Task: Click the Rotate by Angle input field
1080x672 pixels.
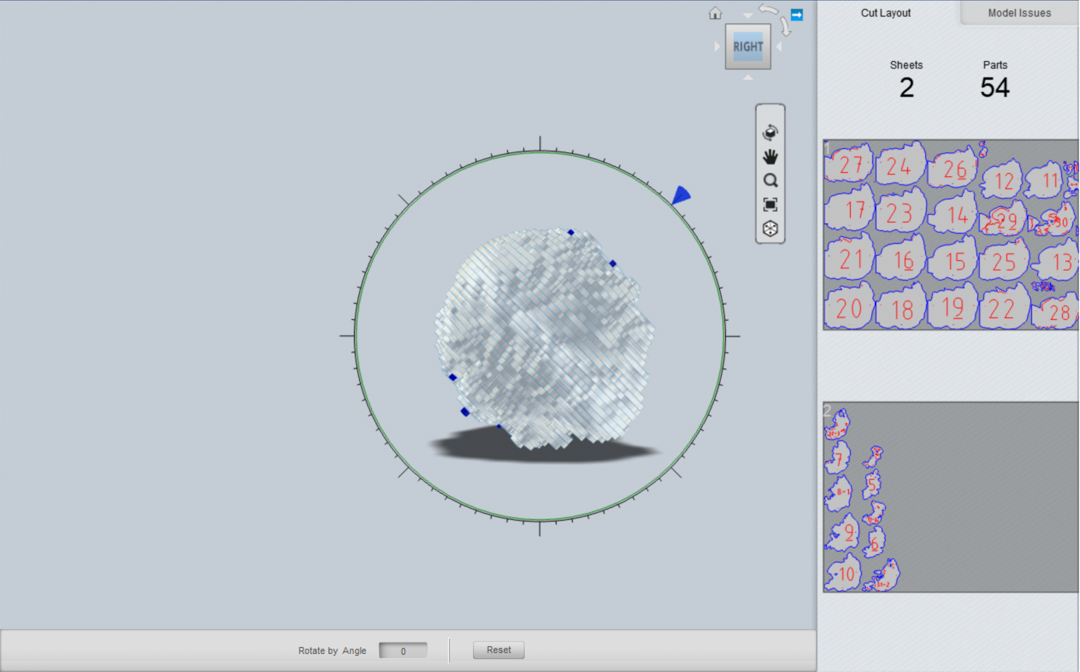Action: pyautogui.click(x=402, y=651)
